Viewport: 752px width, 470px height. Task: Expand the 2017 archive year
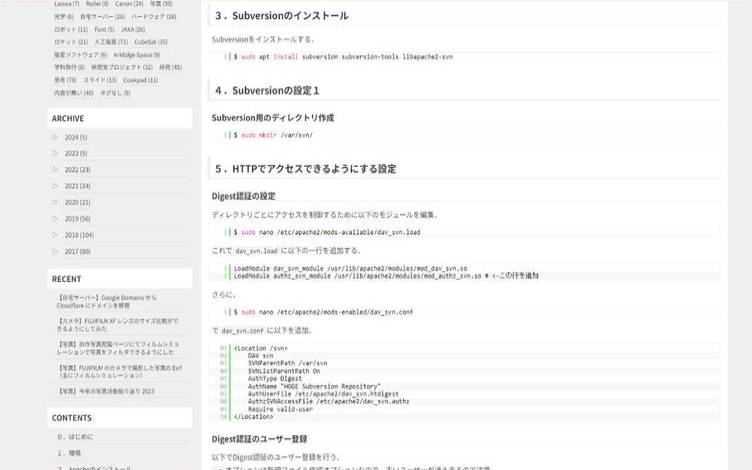click(x=77, y=251)
